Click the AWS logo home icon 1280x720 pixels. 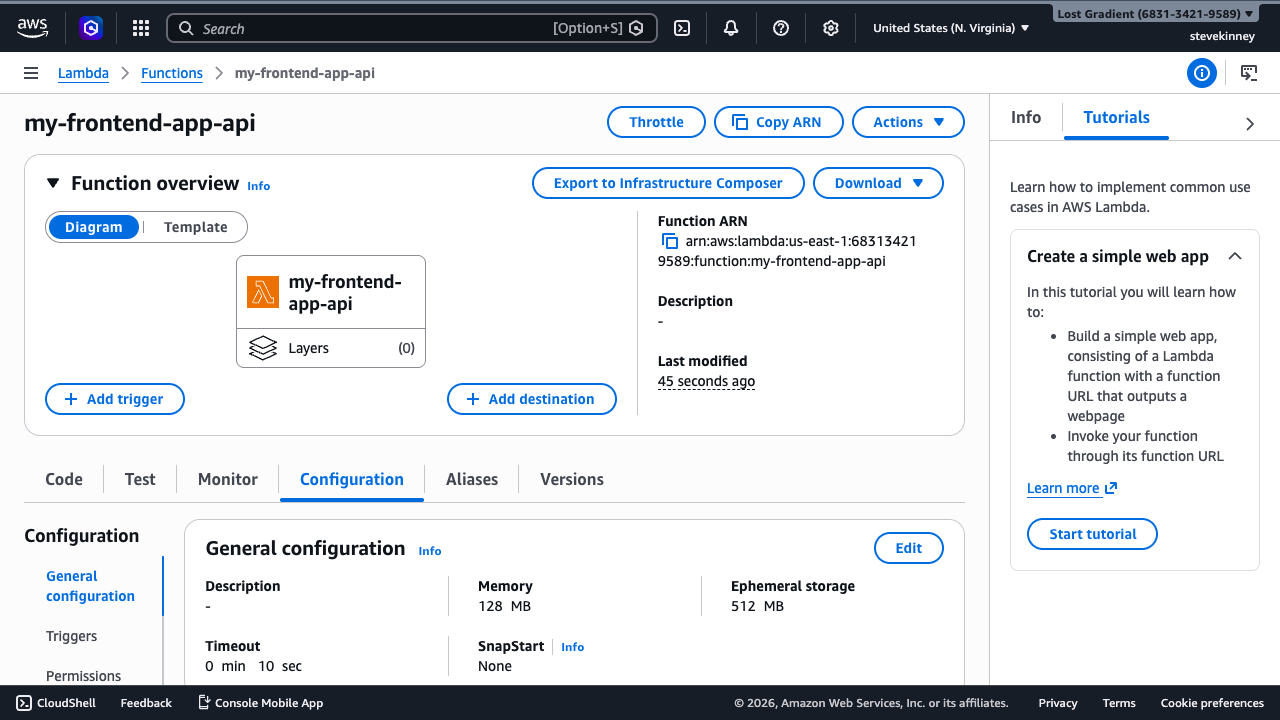point(32,28)
